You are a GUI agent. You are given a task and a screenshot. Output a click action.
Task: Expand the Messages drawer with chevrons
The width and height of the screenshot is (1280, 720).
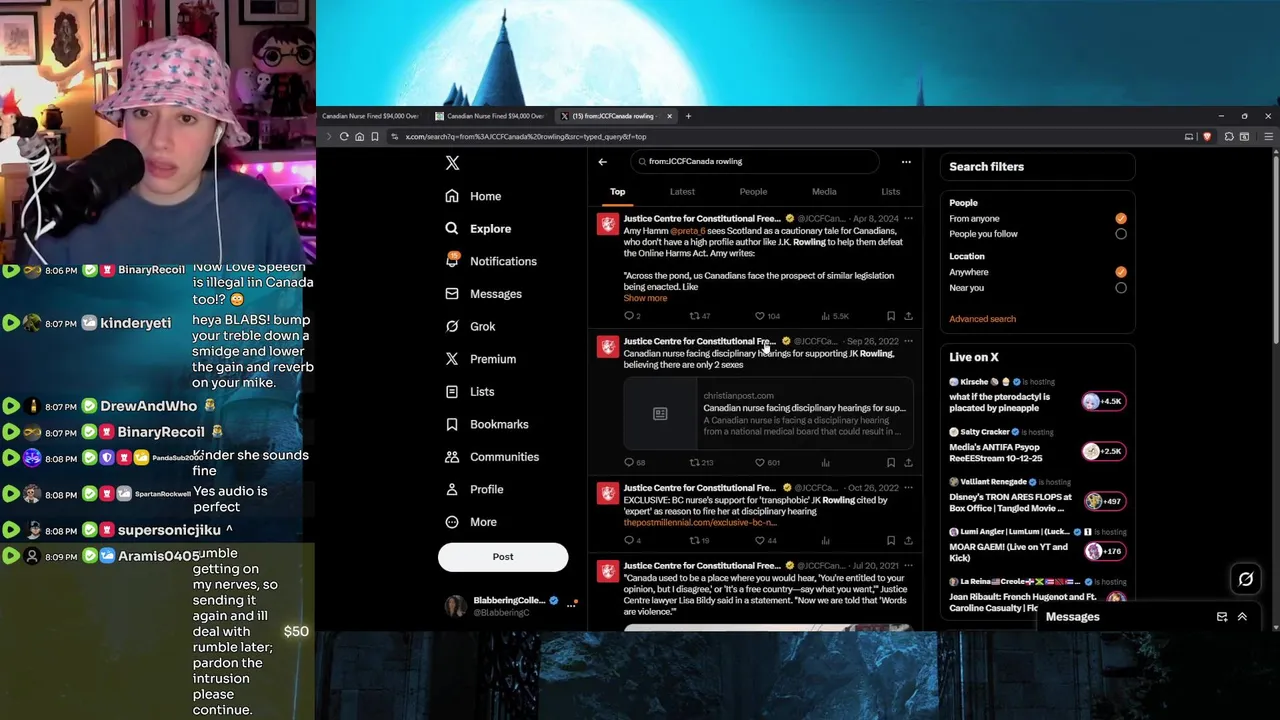[x=1242, y=617]
